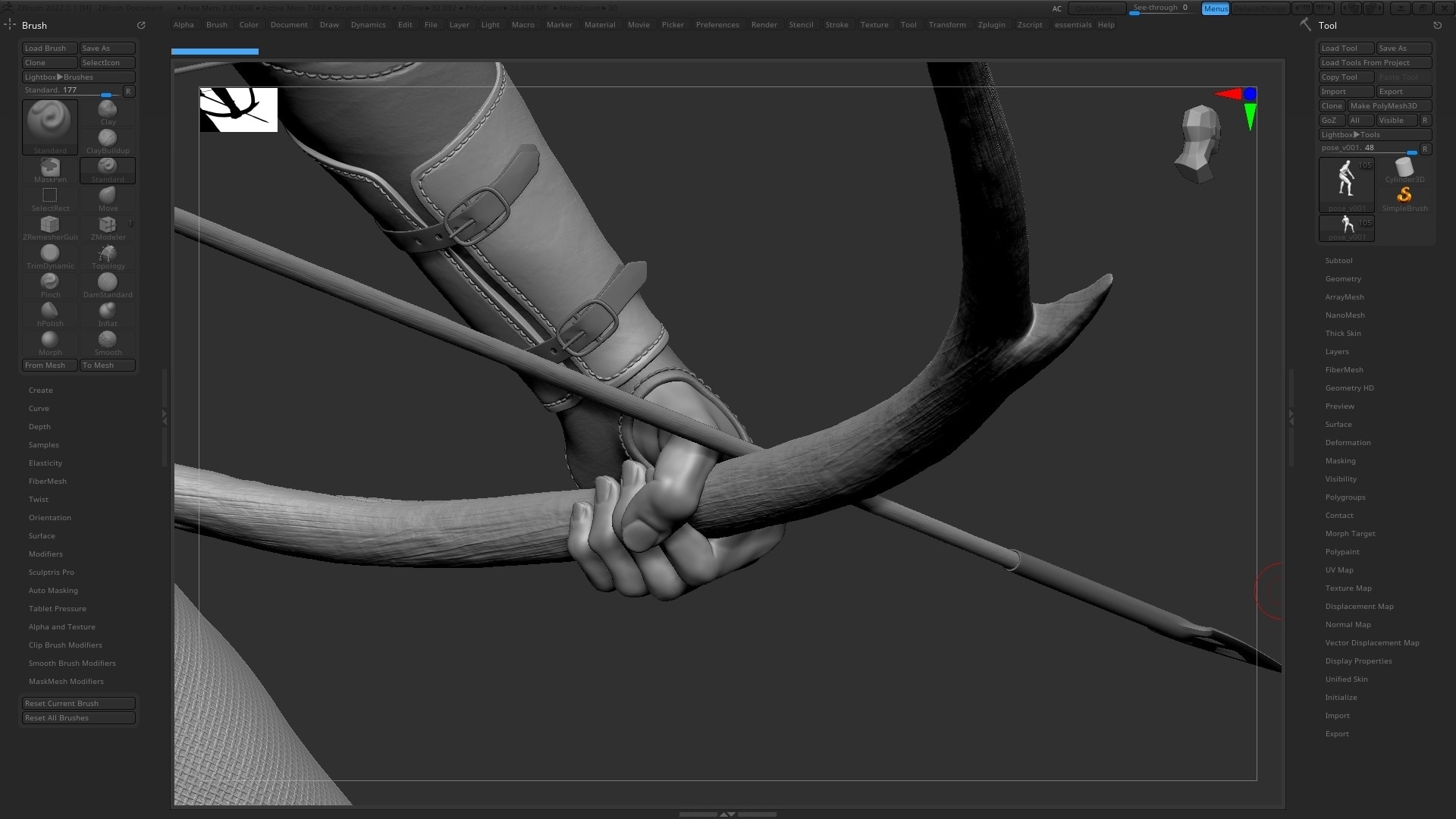The image size is (1456, 819).
Task: Toggle the All GoZ option
Action: 1360,121
